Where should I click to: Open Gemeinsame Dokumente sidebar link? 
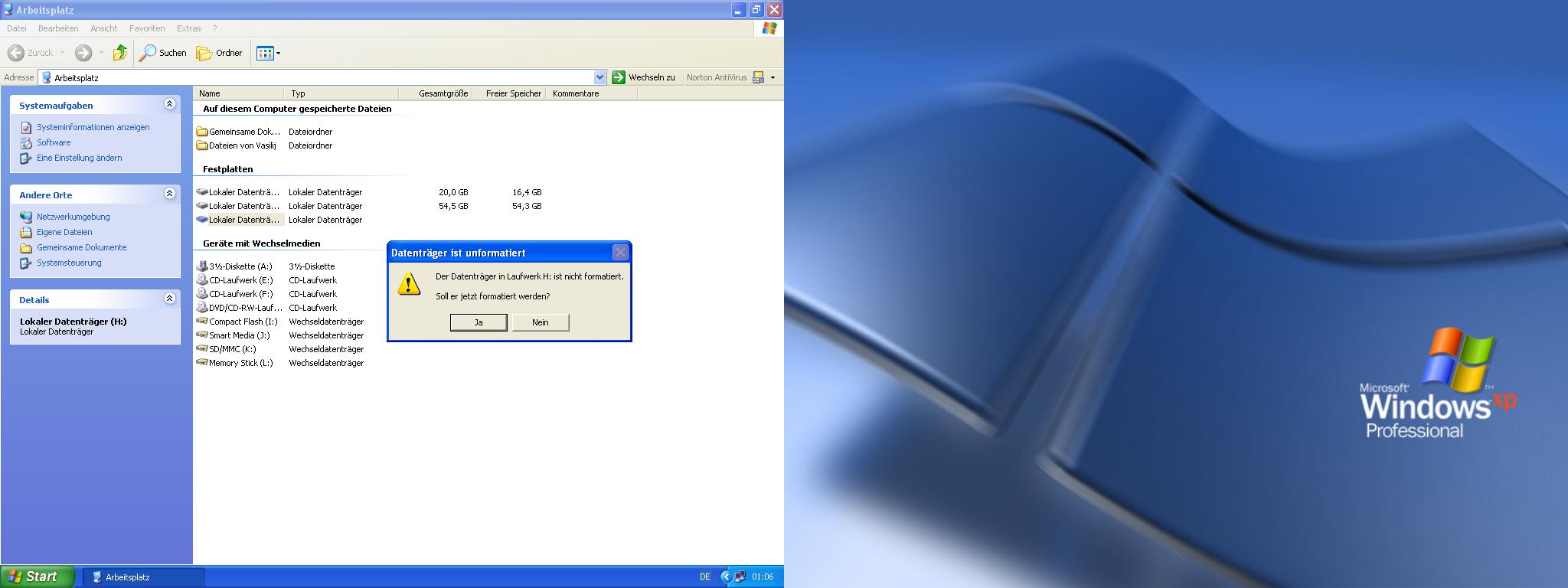click(82, 247)
